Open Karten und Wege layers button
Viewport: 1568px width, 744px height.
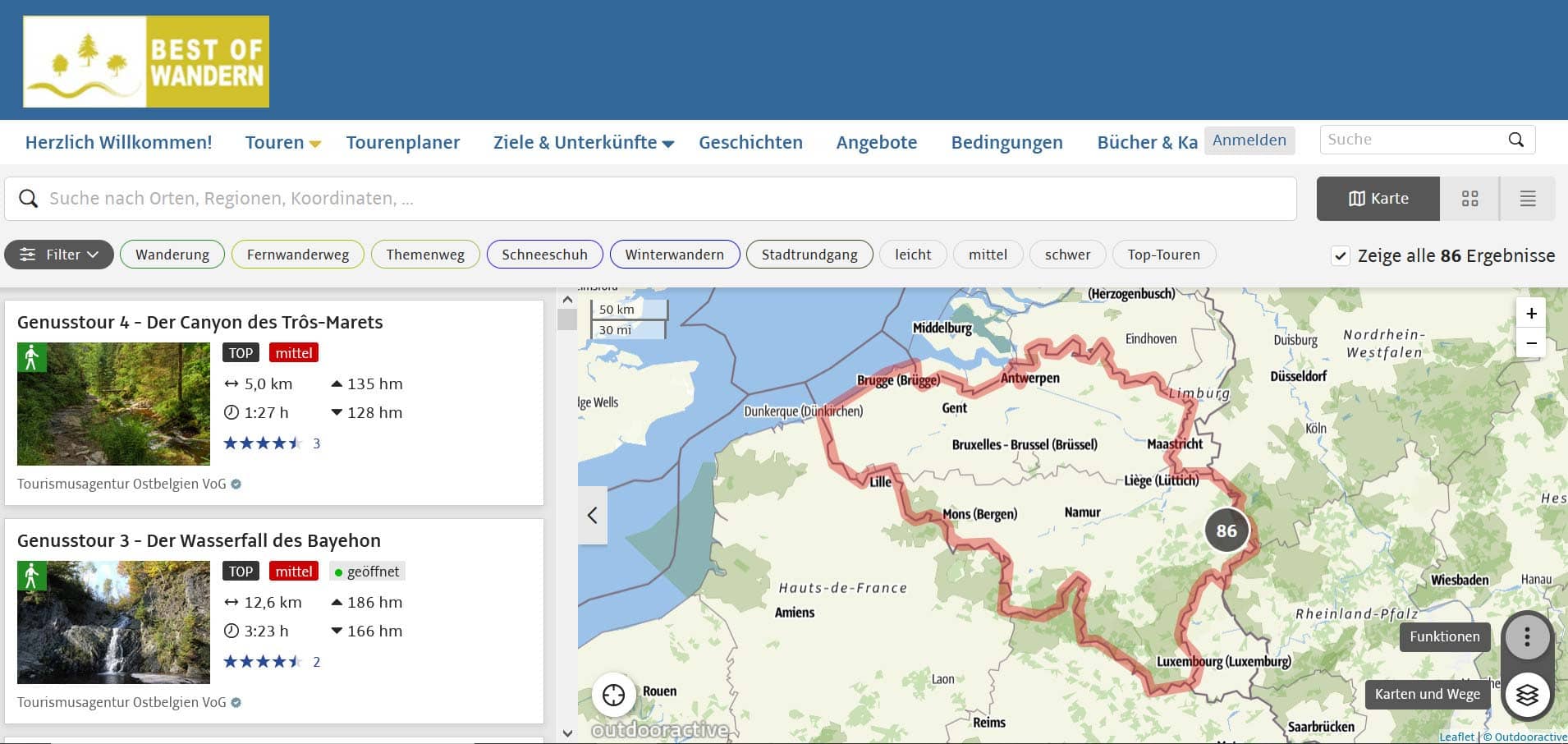pyautogui.click(x=1526, y=695)
